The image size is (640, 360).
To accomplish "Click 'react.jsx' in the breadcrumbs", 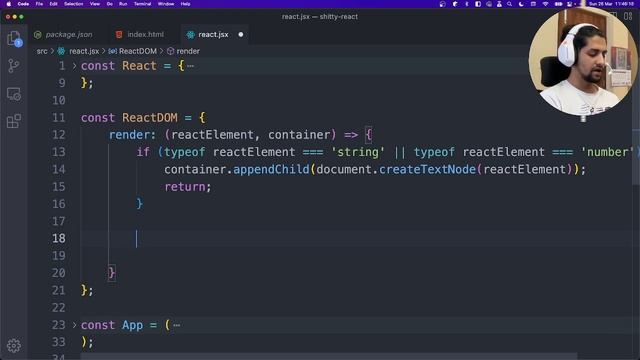I will [x=84, y=51].
